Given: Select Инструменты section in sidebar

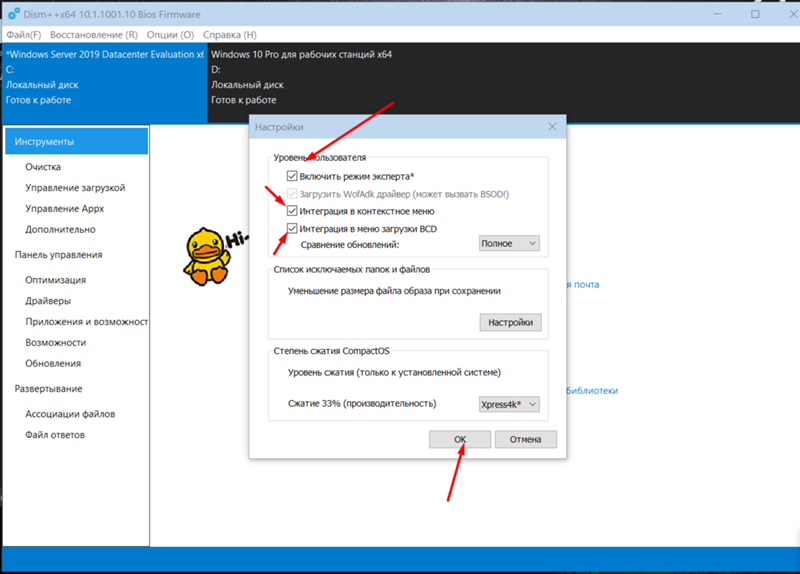Looking at the screenshot, I should (x=77, y=141).
